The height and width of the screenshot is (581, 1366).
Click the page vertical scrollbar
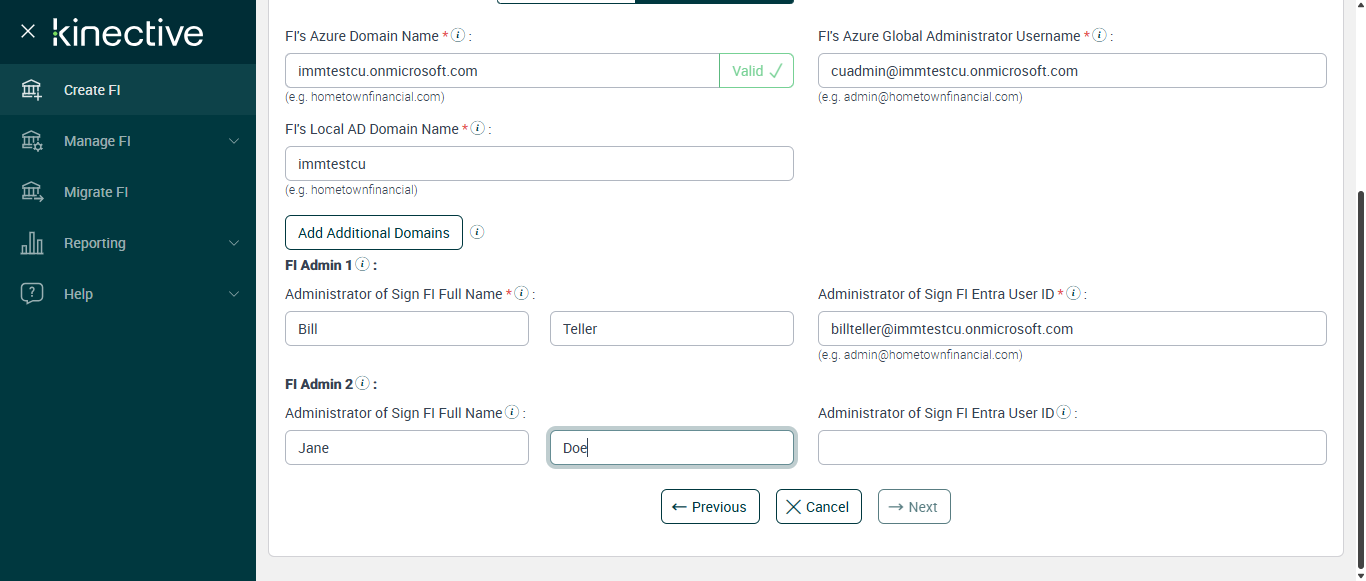click(x=1359, y=380)
